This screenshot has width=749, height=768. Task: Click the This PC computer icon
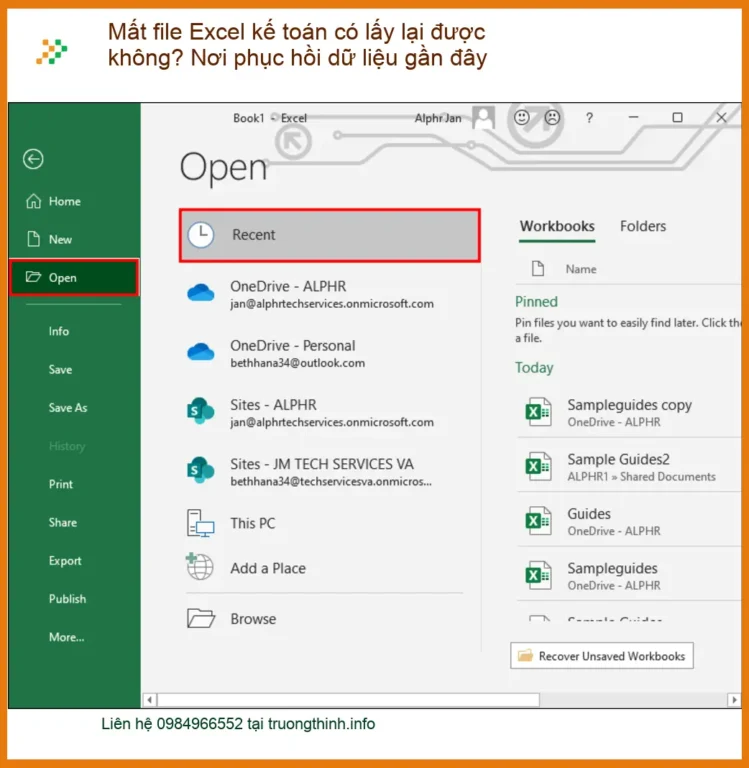tap(200, 523)
